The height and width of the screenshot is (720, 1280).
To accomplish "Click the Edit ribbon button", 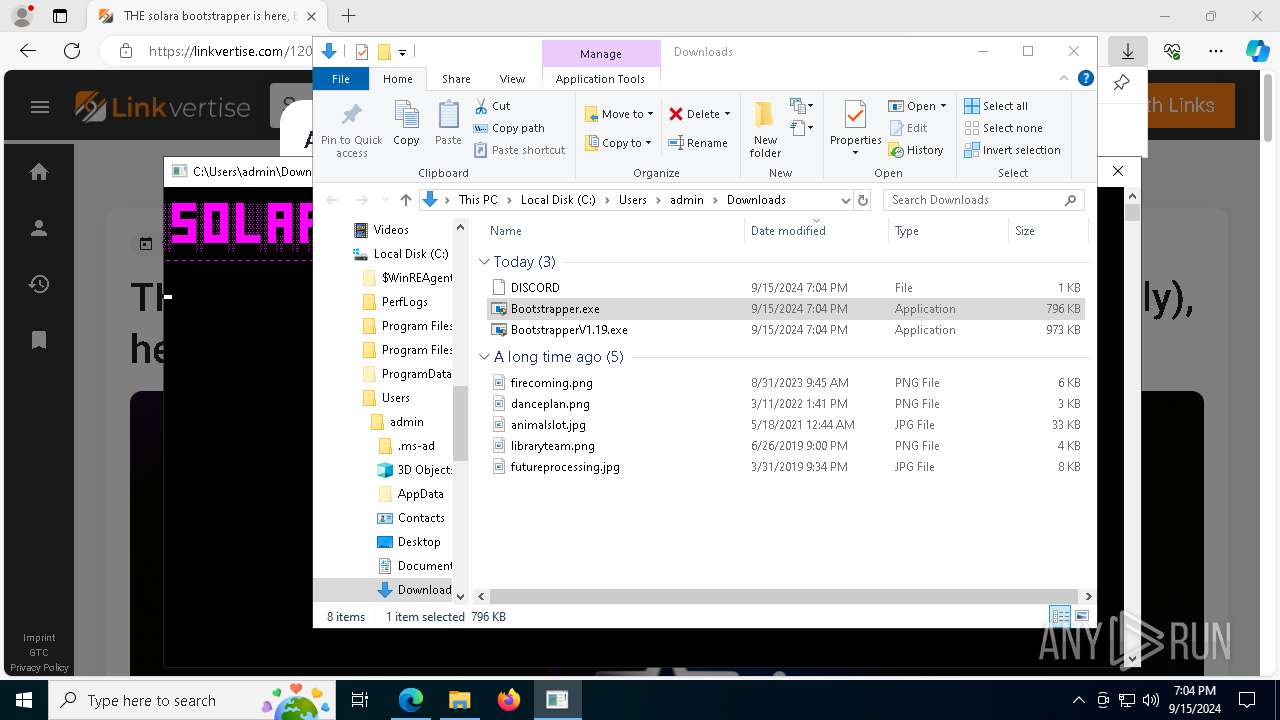I will coord(908,128).
